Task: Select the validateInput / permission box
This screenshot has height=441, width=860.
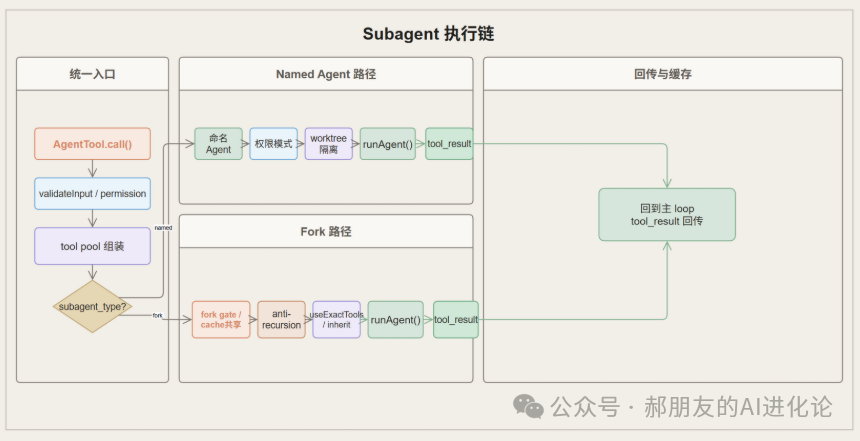Action: pyautogui.click(x=92, y=193)
